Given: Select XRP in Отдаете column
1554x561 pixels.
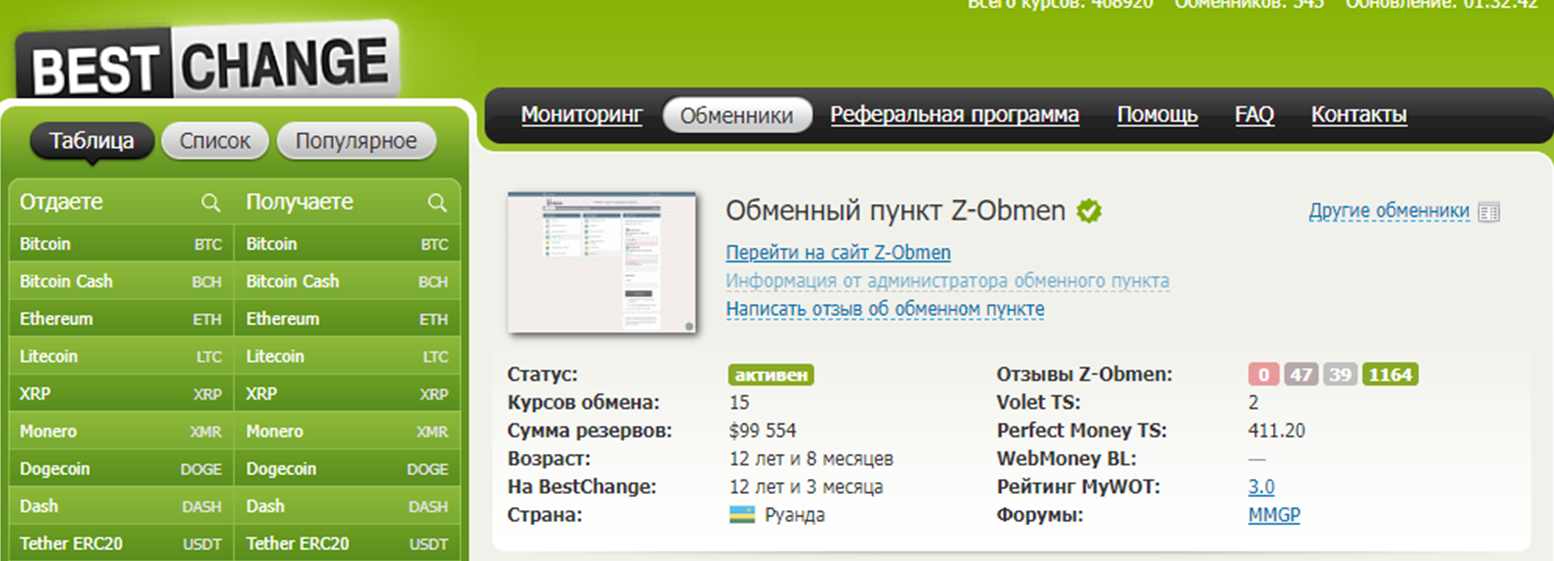Looking at the screenshot, I should (121, 394).
